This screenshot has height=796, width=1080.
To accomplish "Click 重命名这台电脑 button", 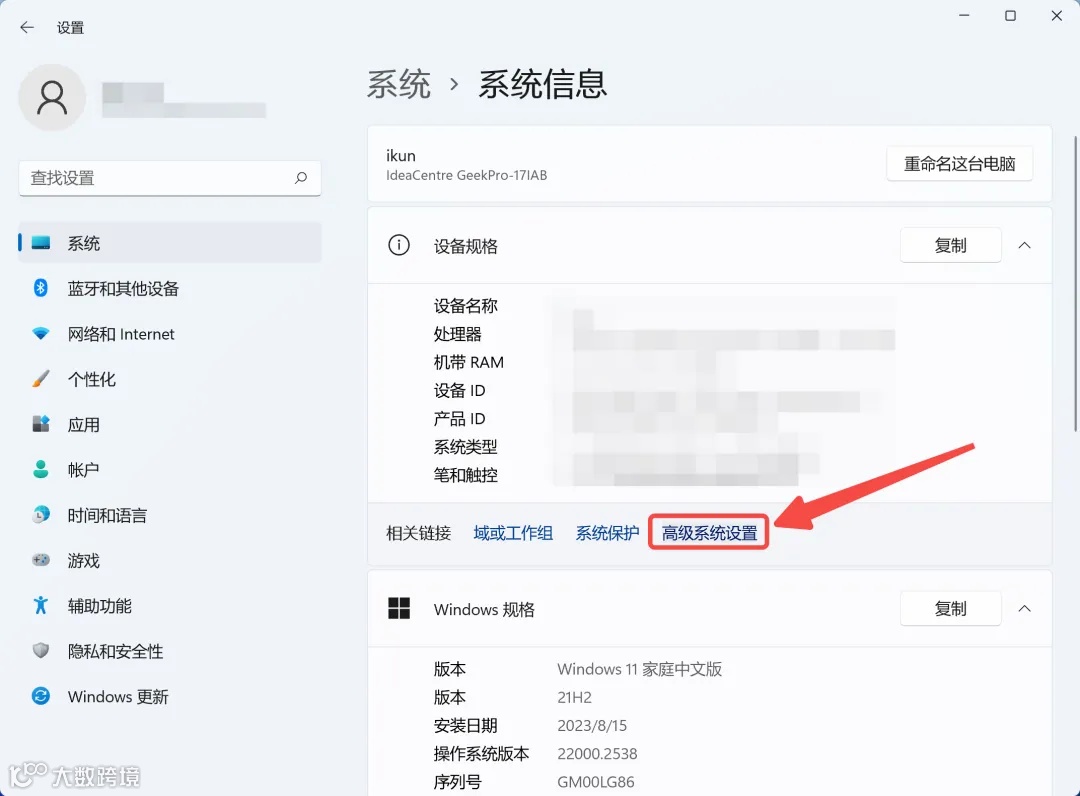I will click(959, 164).
